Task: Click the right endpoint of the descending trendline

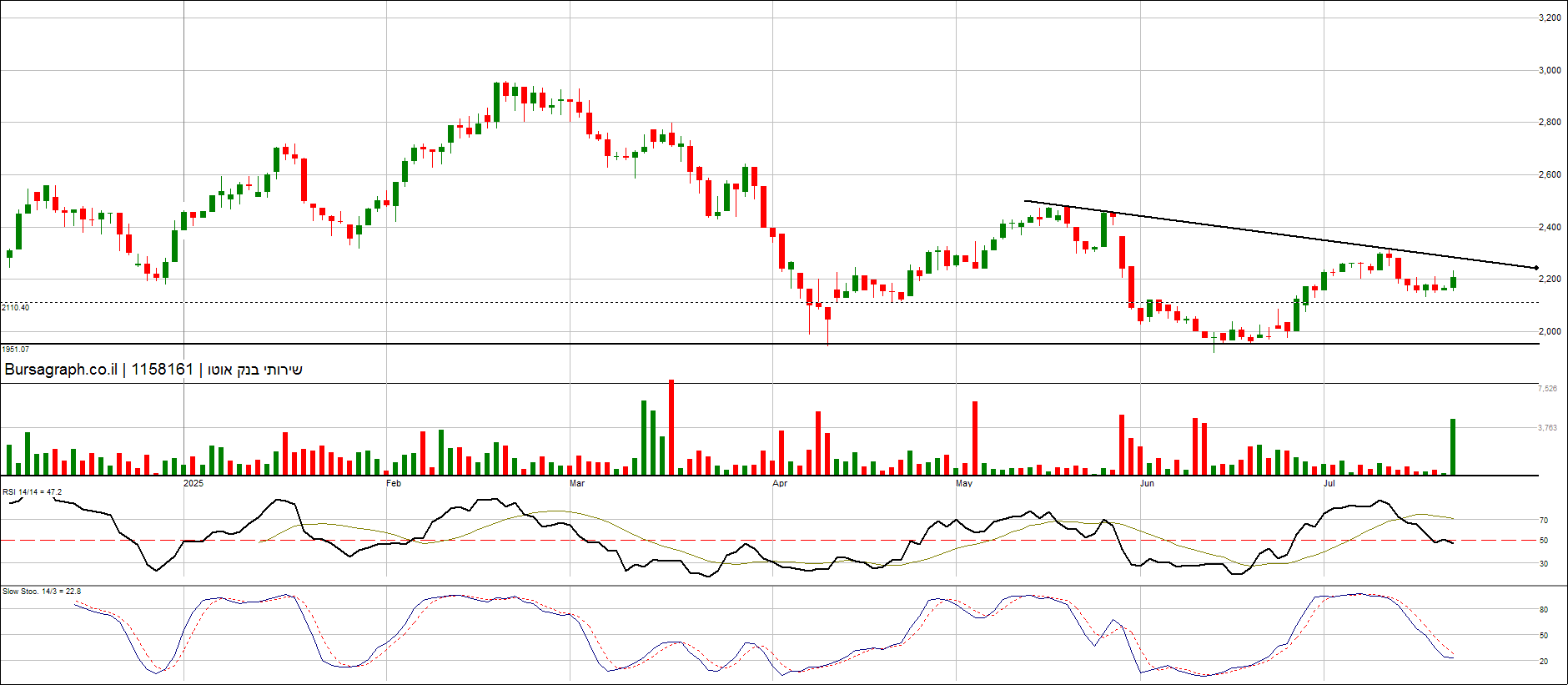Action: (x=1536, y=268)
